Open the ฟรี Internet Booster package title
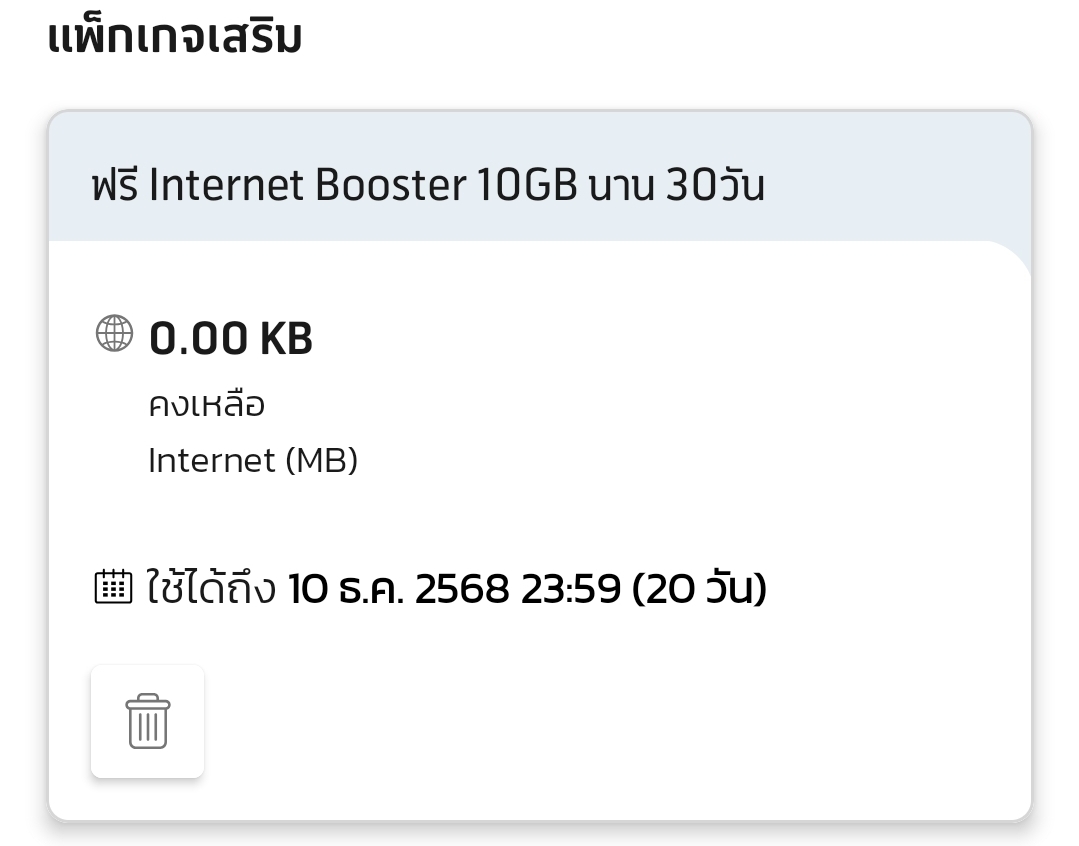The height and width of the screenshot is (846, 1079). click(x=427, y=186)
